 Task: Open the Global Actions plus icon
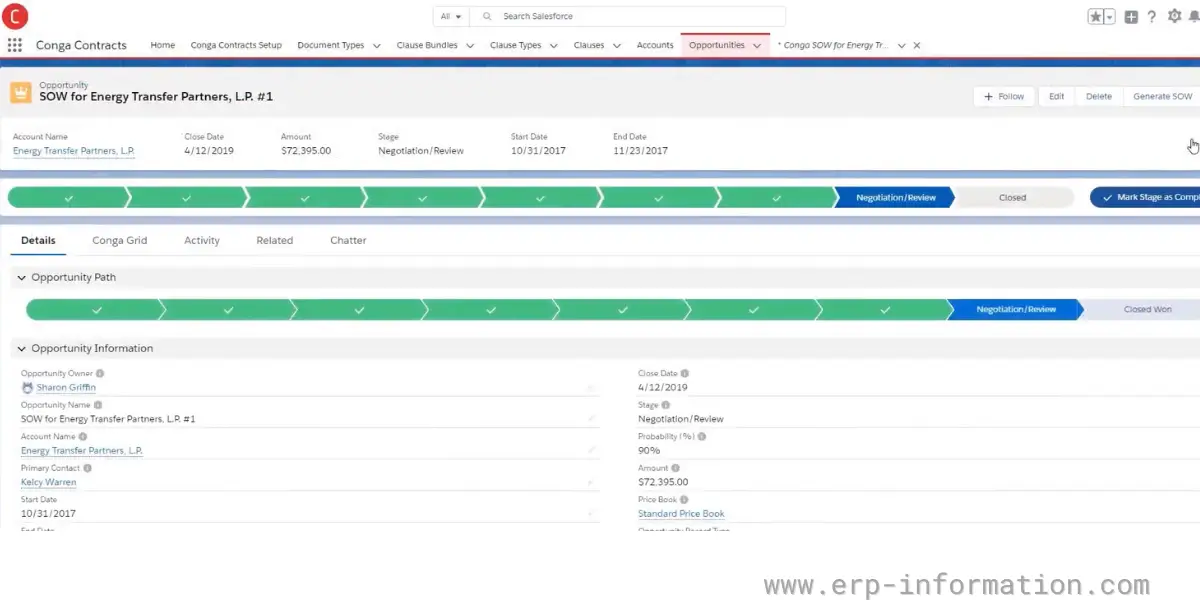tap(1131, 17)
